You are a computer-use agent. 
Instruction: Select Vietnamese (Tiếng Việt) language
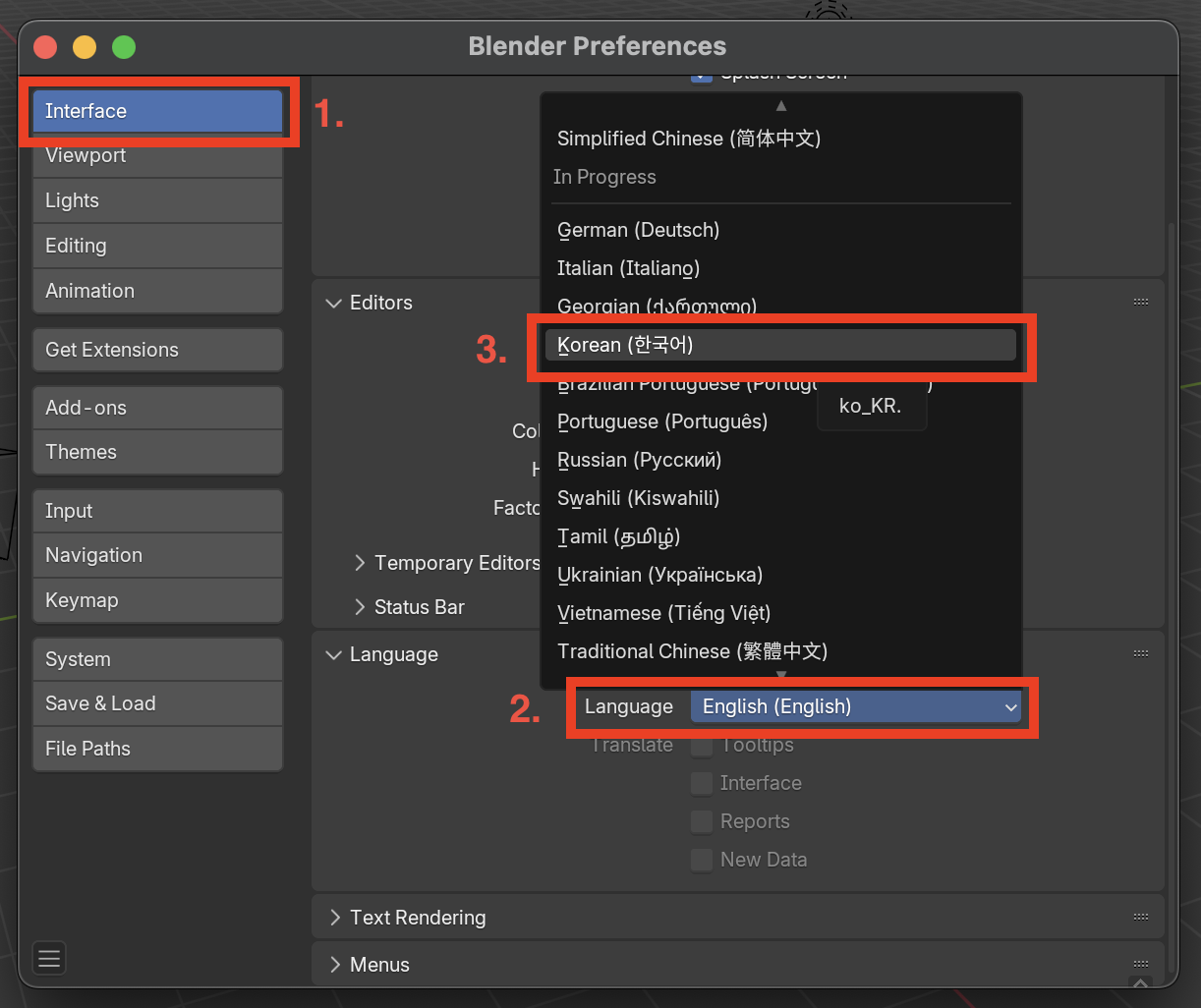(780, 613)
